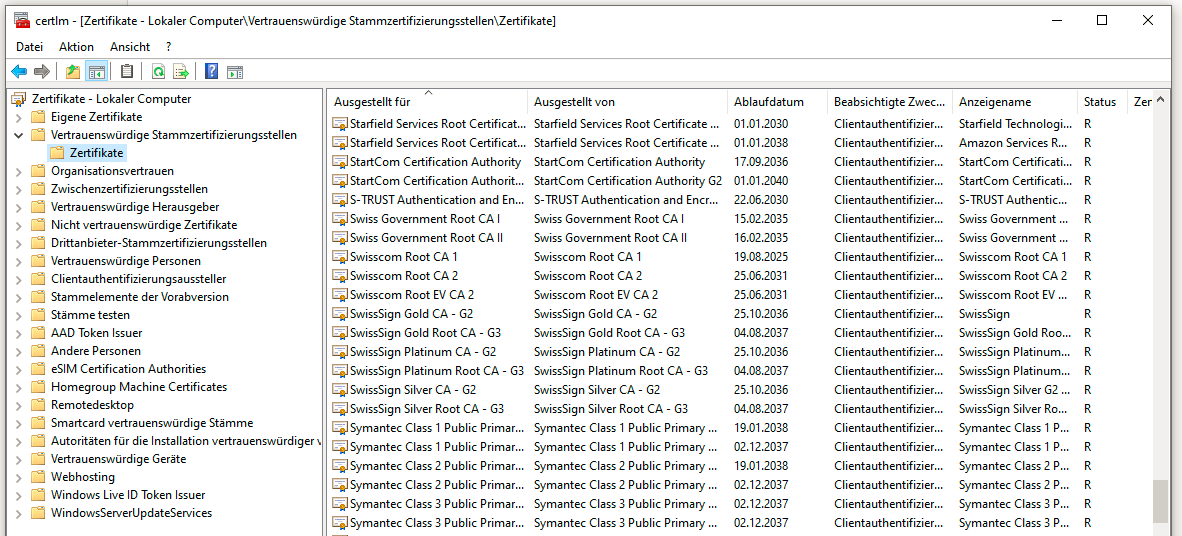Open Help with the blue question-mark icon
Image resolution: width=1182 pixels, height=536 pixels.
tap(212, 72)
